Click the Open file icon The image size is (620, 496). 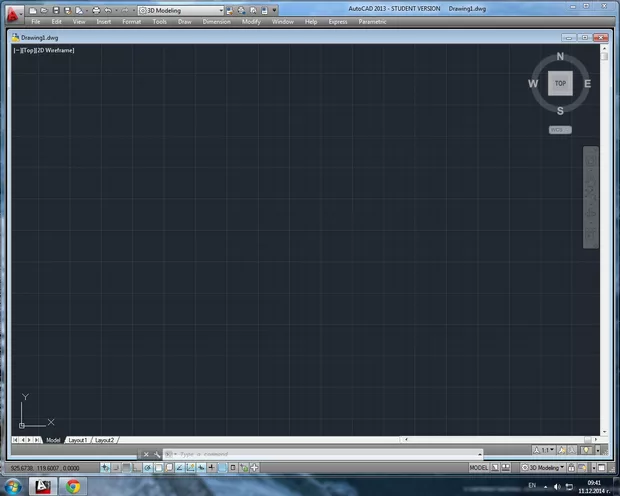[44, 10]
